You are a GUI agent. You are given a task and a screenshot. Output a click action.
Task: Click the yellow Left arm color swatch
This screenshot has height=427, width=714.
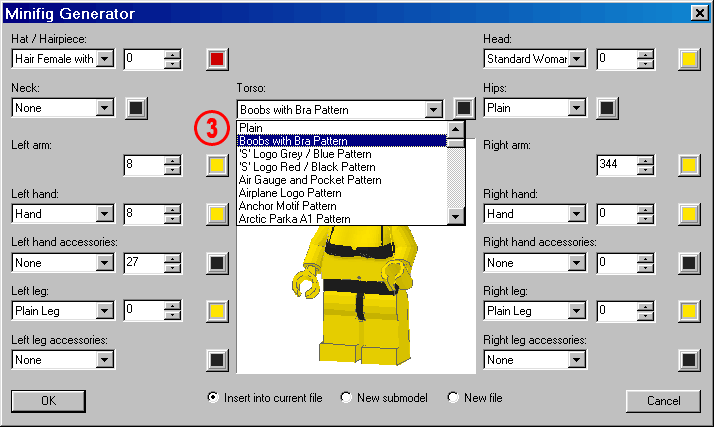point(217,165)
